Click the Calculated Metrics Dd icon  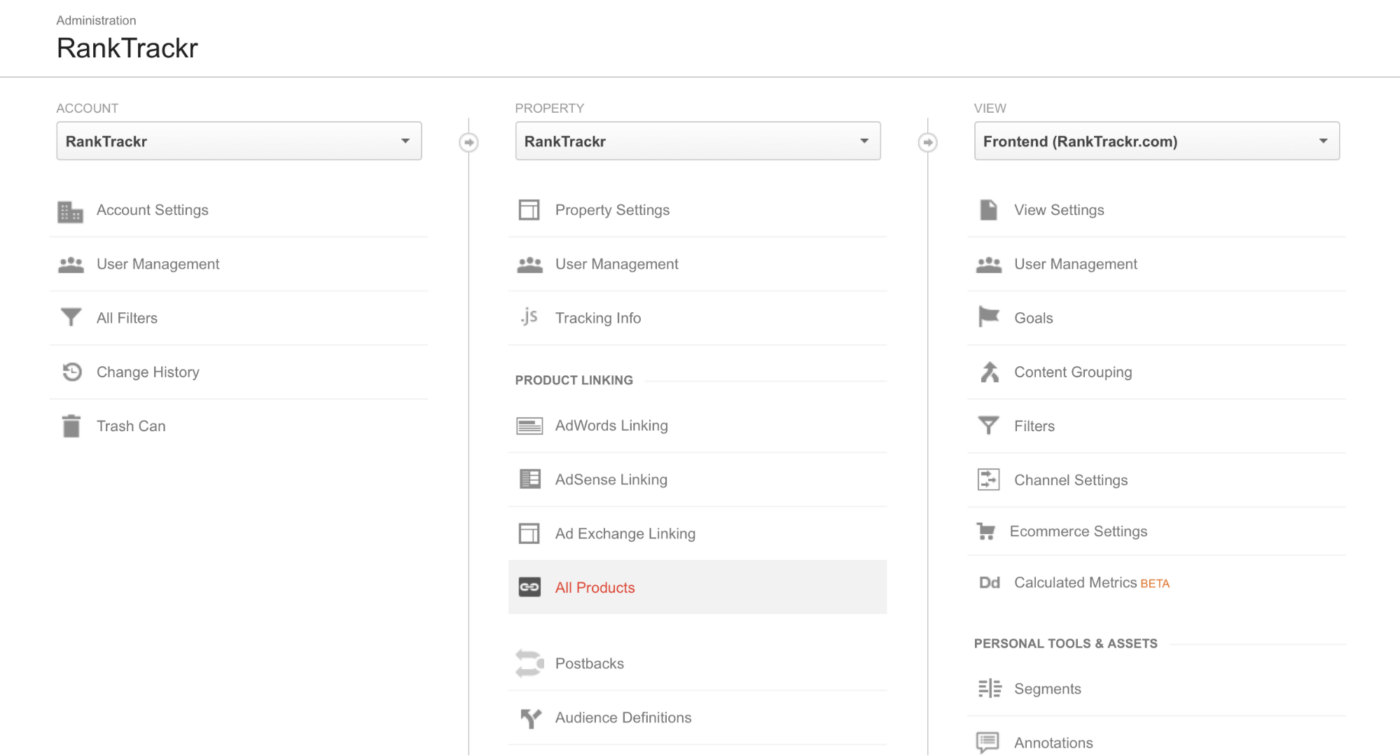tap(989, 583)
